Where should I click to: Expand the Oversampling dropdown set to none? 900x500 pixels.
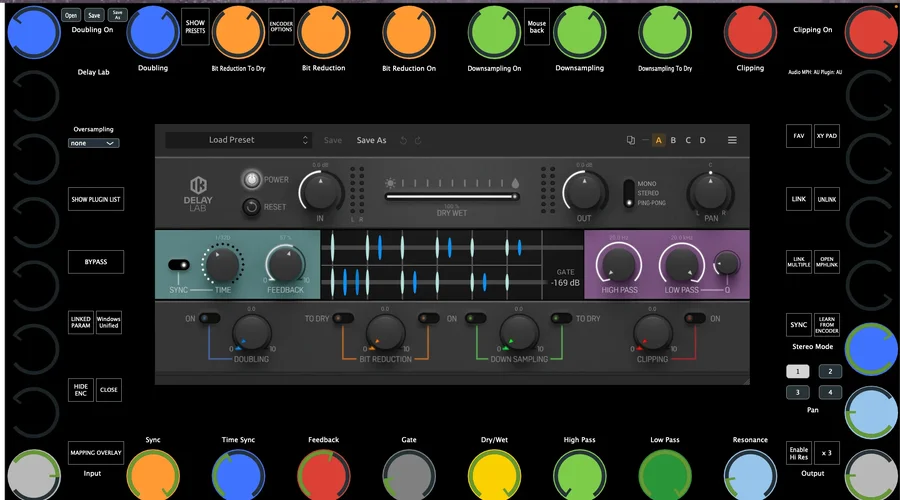(x=94, y=143)
